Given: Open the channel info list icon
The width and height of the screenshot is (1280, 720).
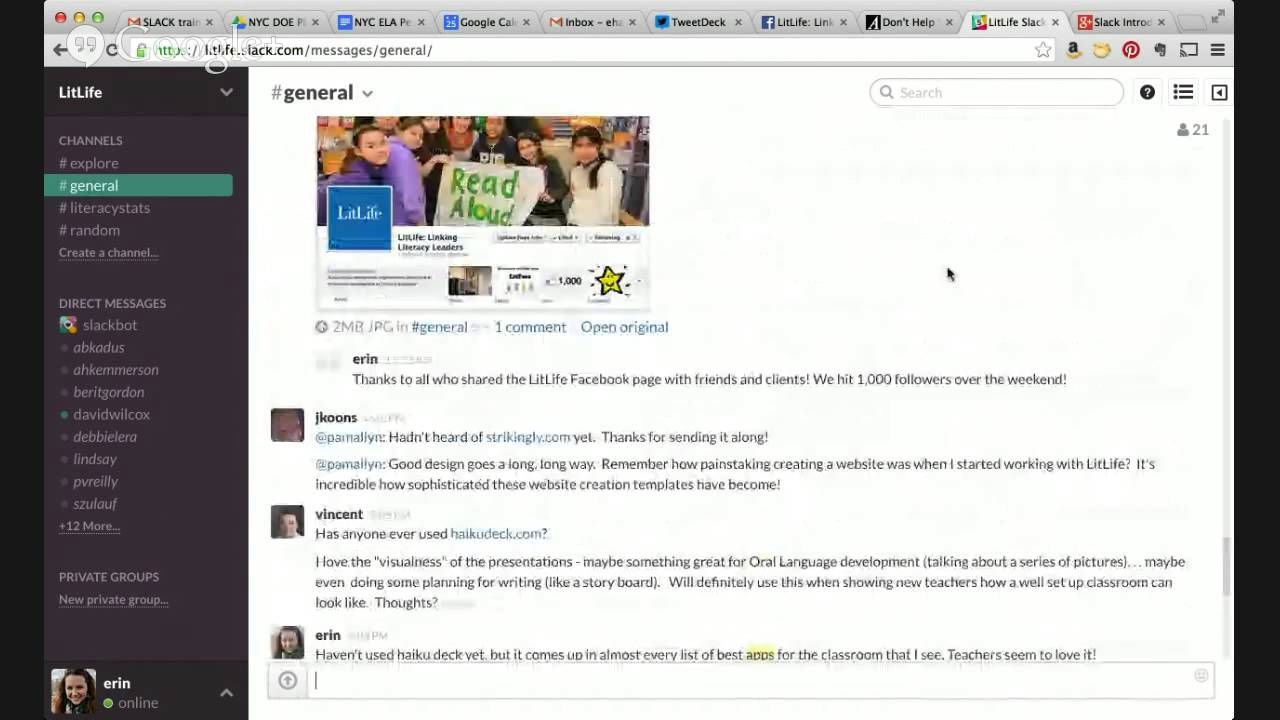Looking at the screenshot, I should pyautogui.click(x=1183, y=92).
